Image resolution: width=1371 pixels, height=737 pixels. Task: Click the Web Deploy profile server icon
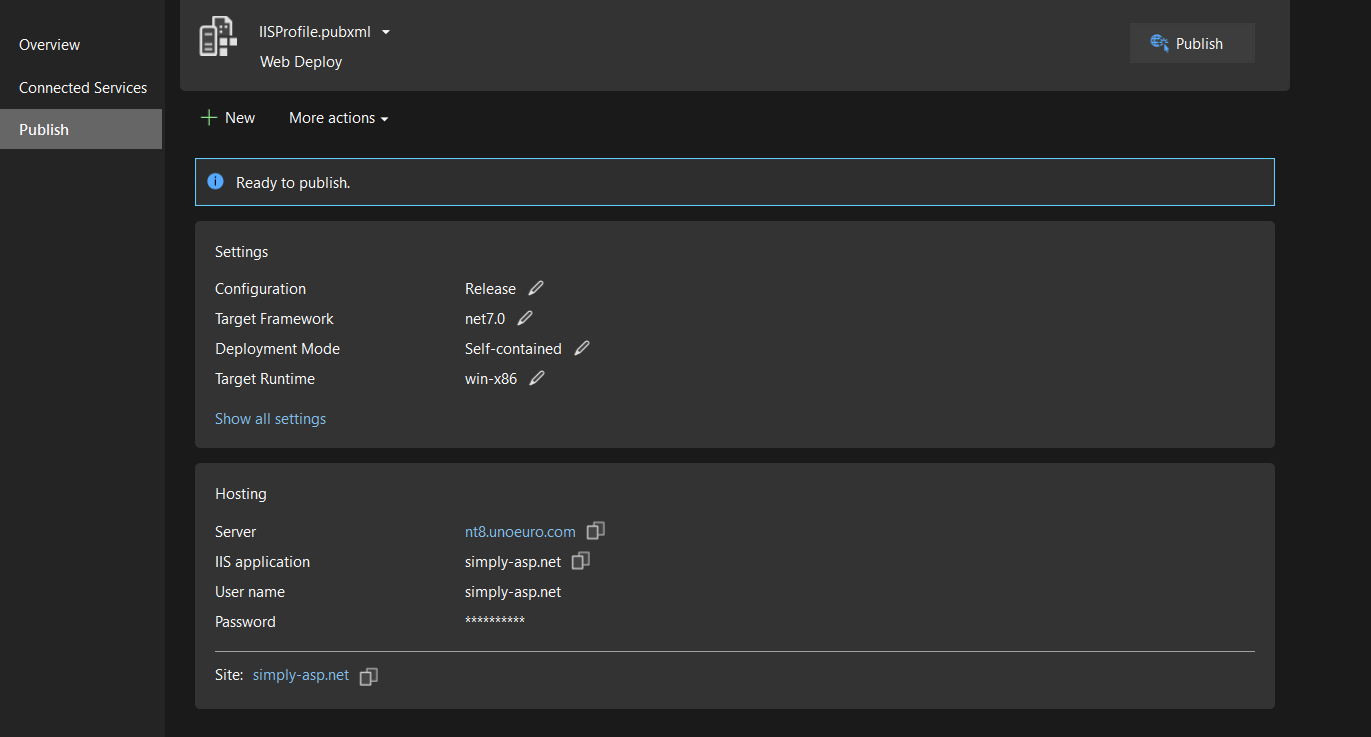(x=218, y=37)
